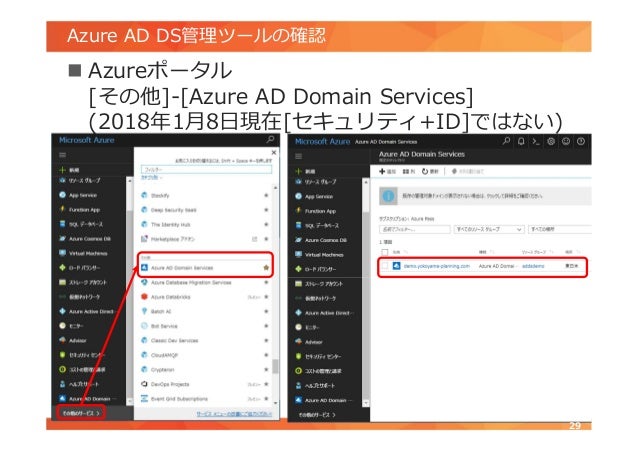The width and height of the screenshot is (638, 452).
Task: Click the Virtual Machines icon in the services-list portal sidebar
Action: (x=62, y=253)
